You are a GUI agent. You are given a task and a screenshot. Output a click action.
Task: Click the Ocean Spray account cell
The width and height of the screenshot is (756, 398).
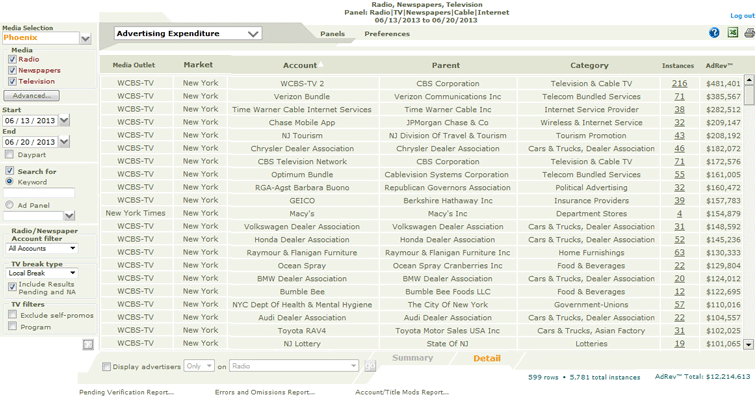(302, 266)
